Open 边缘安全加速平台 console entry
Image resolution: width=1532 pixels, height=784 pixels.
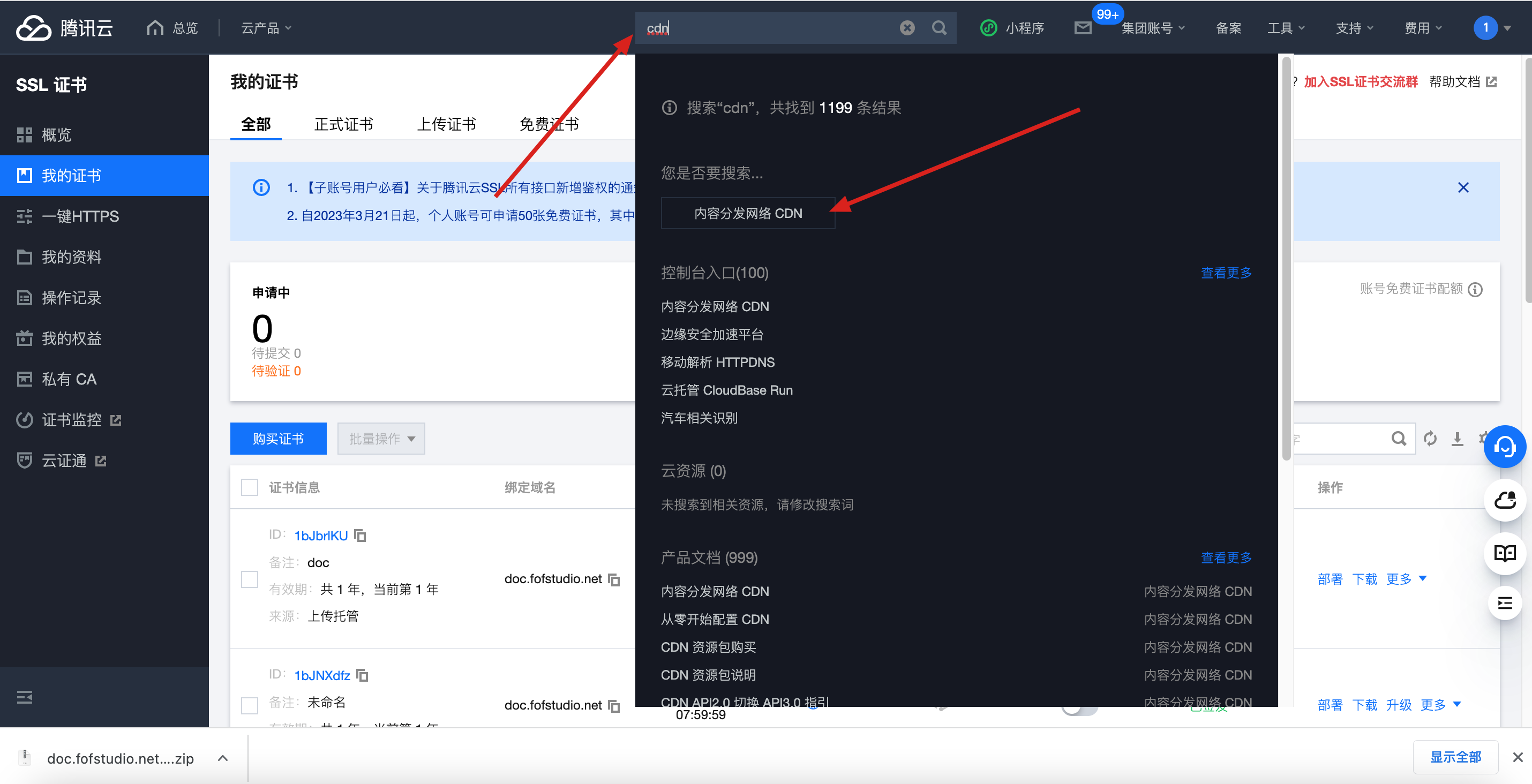[712, 335]
